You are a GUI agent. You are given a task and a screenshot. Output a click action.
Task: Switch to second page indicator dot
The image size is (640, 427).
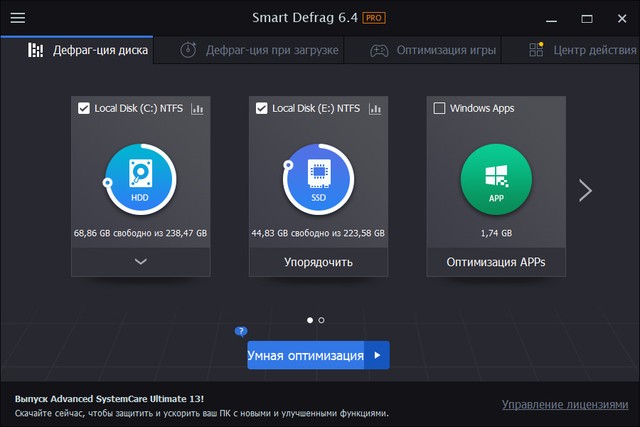[321, 320]
